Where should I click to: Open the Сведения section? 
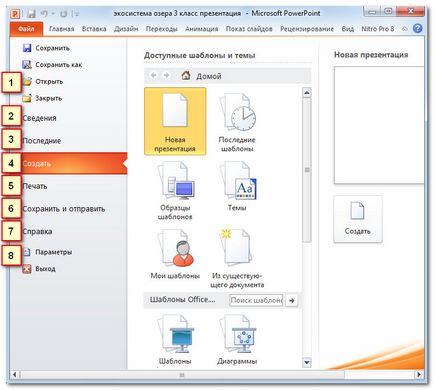[39, 118]
